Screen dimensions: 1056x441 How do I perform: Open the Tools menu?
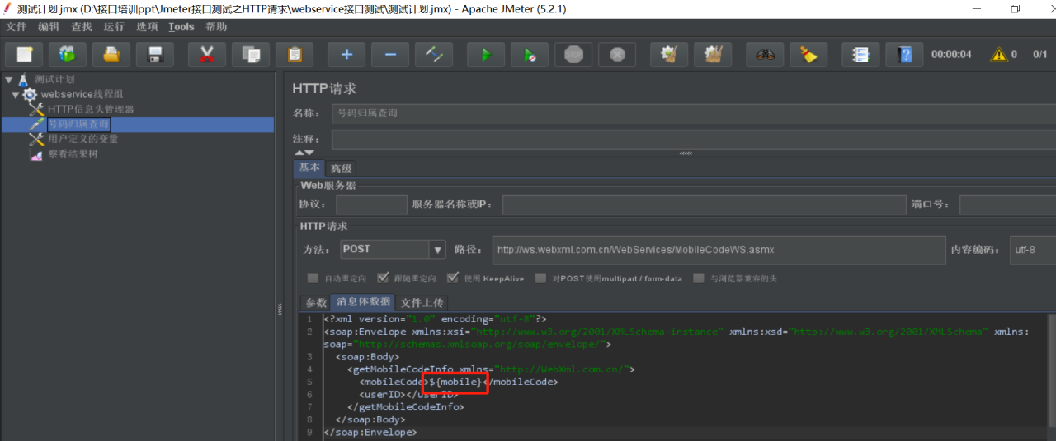(x=181, y=27)
